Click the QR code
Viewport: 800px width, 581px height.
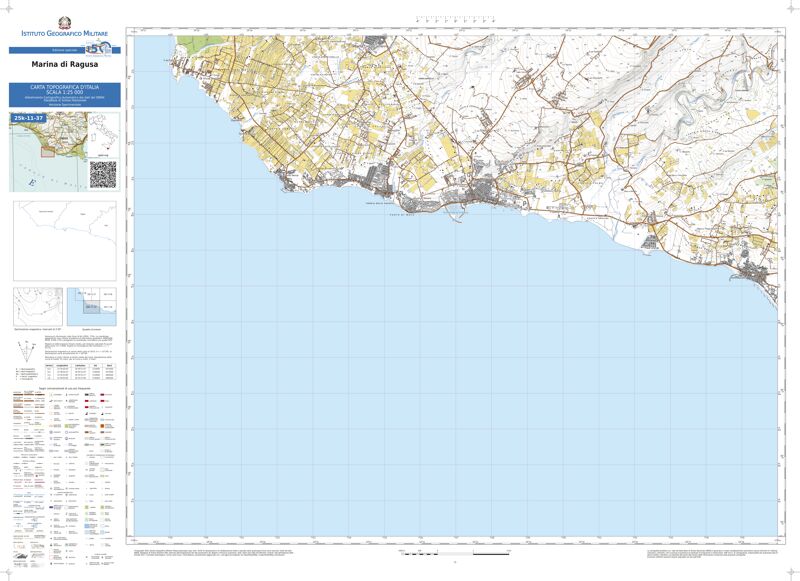(x=103, y=174)
